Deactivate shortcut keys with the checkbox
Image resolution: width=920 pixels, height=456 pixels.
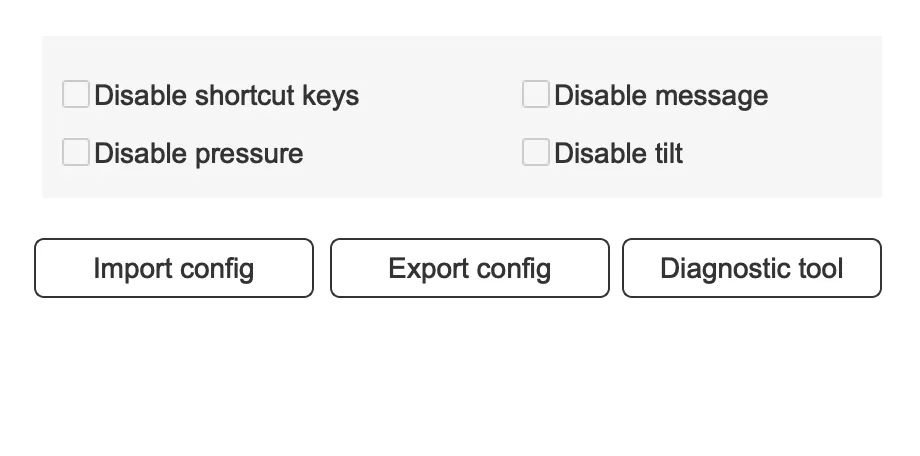76,94
